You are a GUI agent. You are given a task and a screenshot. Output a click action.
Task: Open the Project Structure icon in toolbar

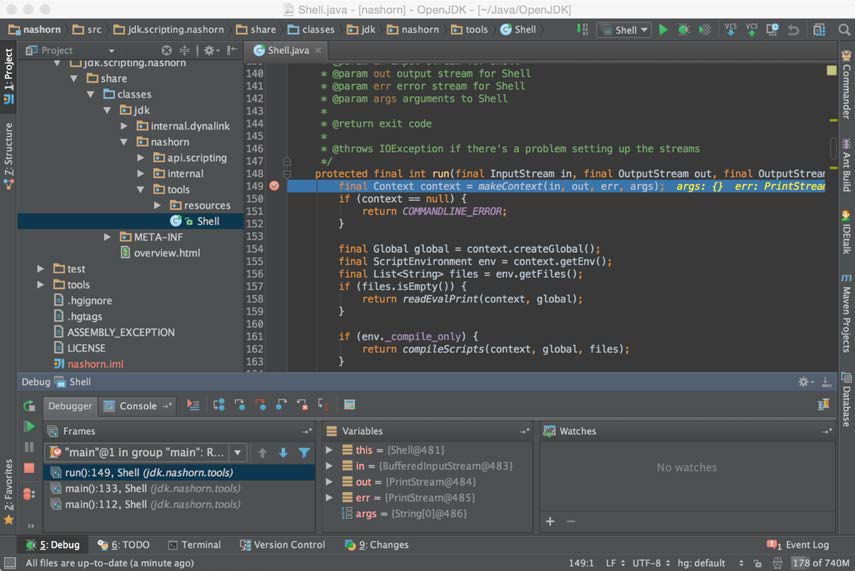(819, 30)
